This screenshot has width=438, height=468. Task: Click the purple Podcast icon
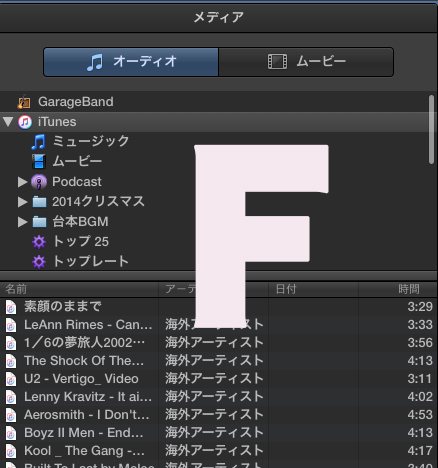coord(39,182)
